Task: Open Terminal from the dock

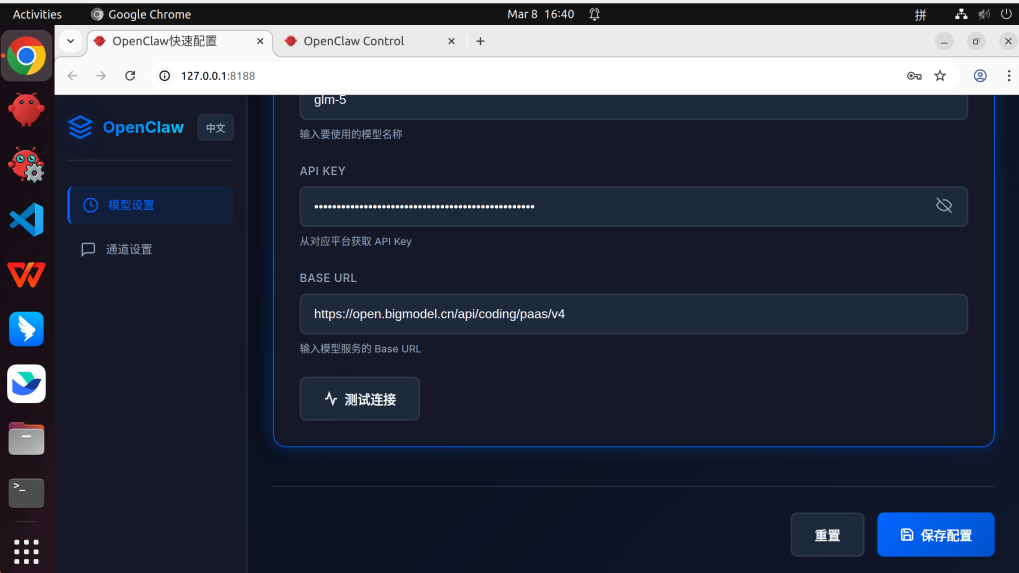Action: pos(27,492)
